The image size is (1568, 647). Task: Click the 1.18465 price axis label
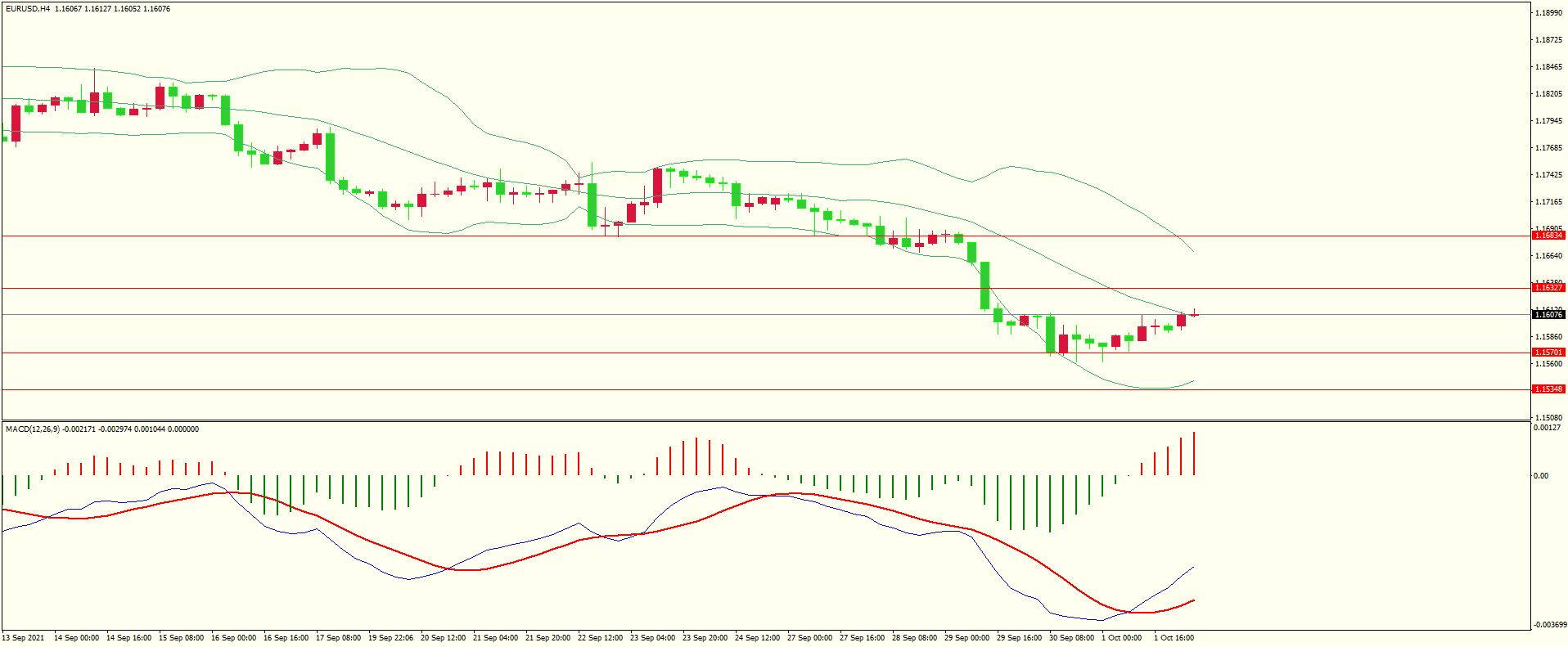tap(1549, 67)
